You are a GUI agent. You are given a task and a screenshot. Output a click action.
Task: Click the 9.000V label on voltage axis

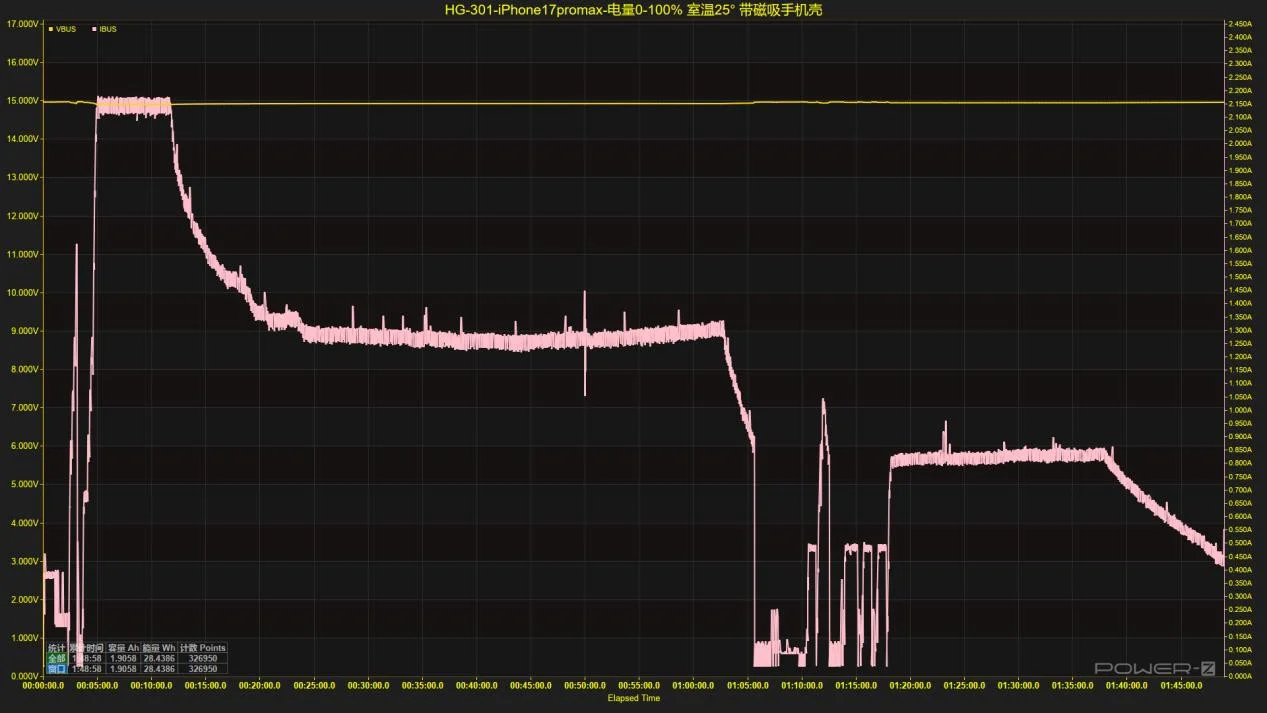[24, 331]
